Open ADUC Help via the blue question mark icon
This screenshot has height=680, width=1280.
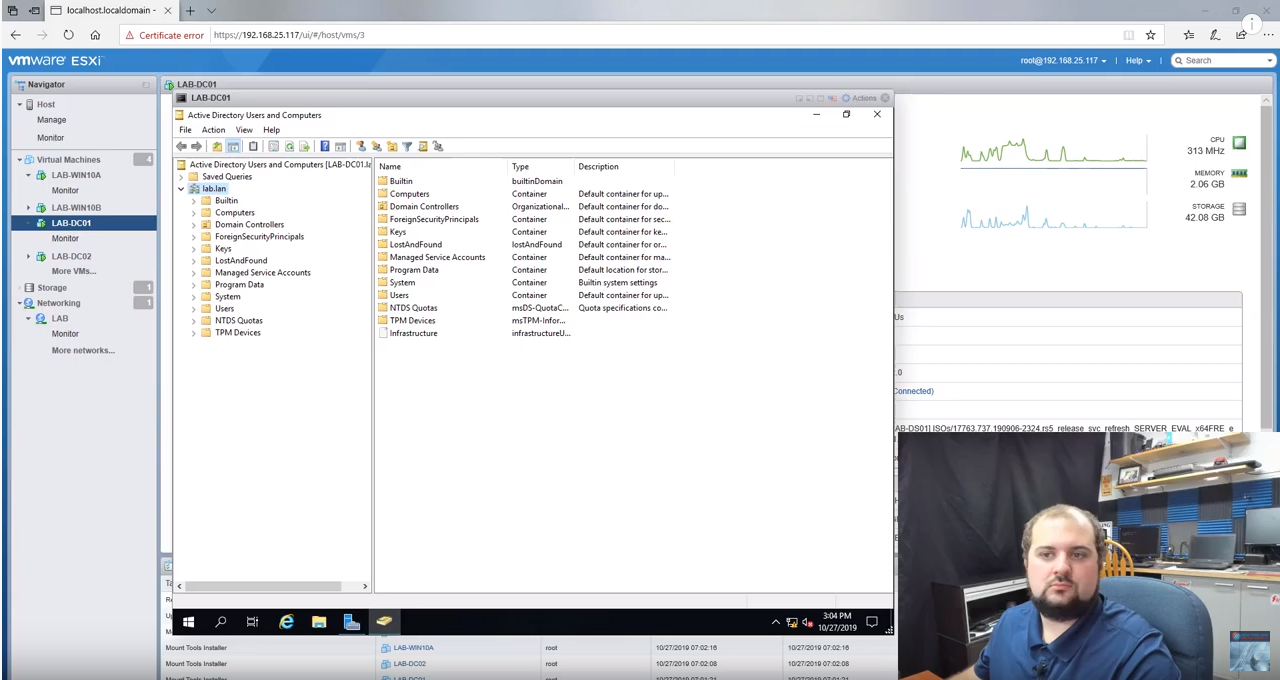pyautogui.click(x=324, y=146)
